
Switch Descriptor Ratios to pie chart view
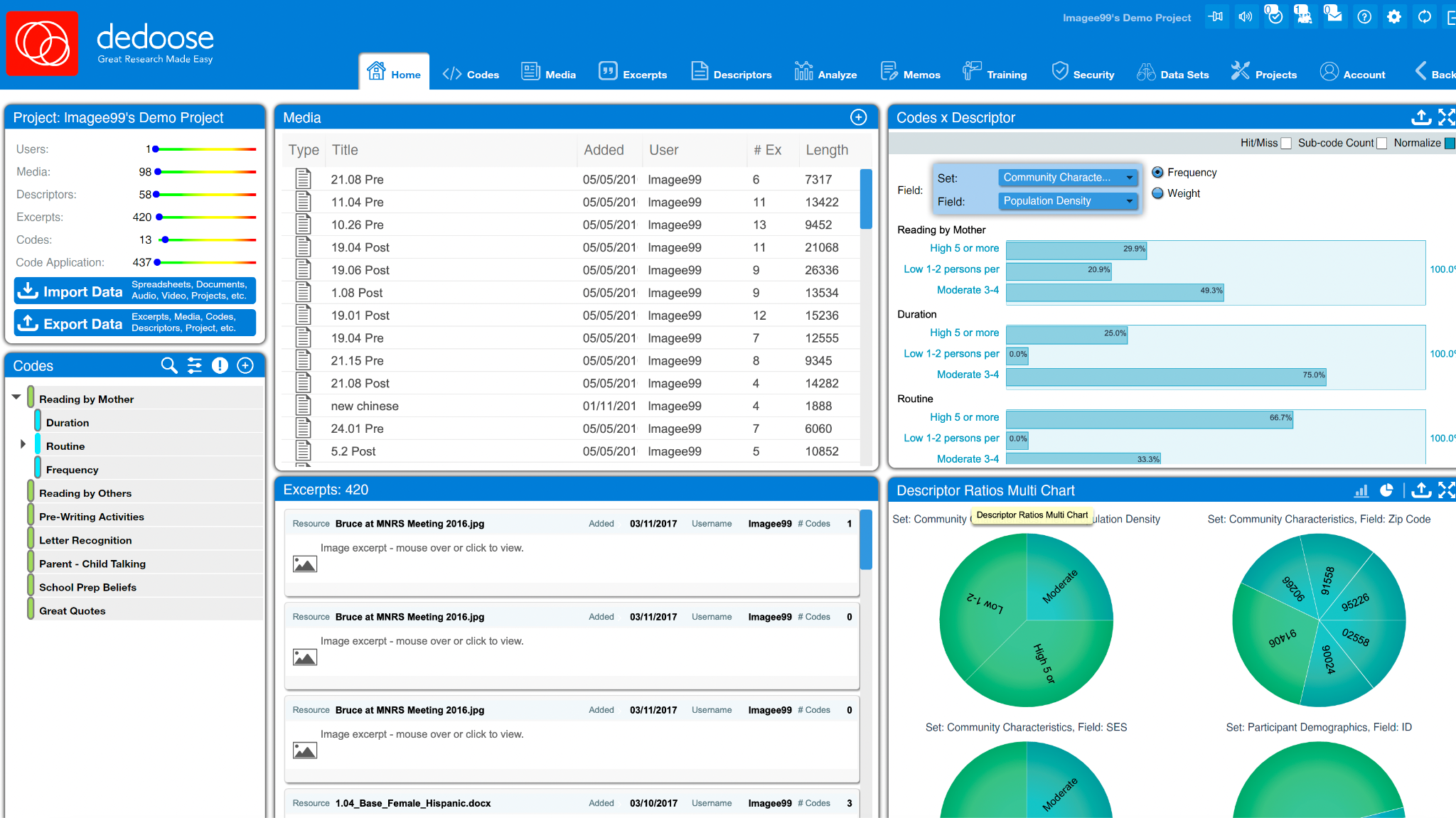point(1386,490)
